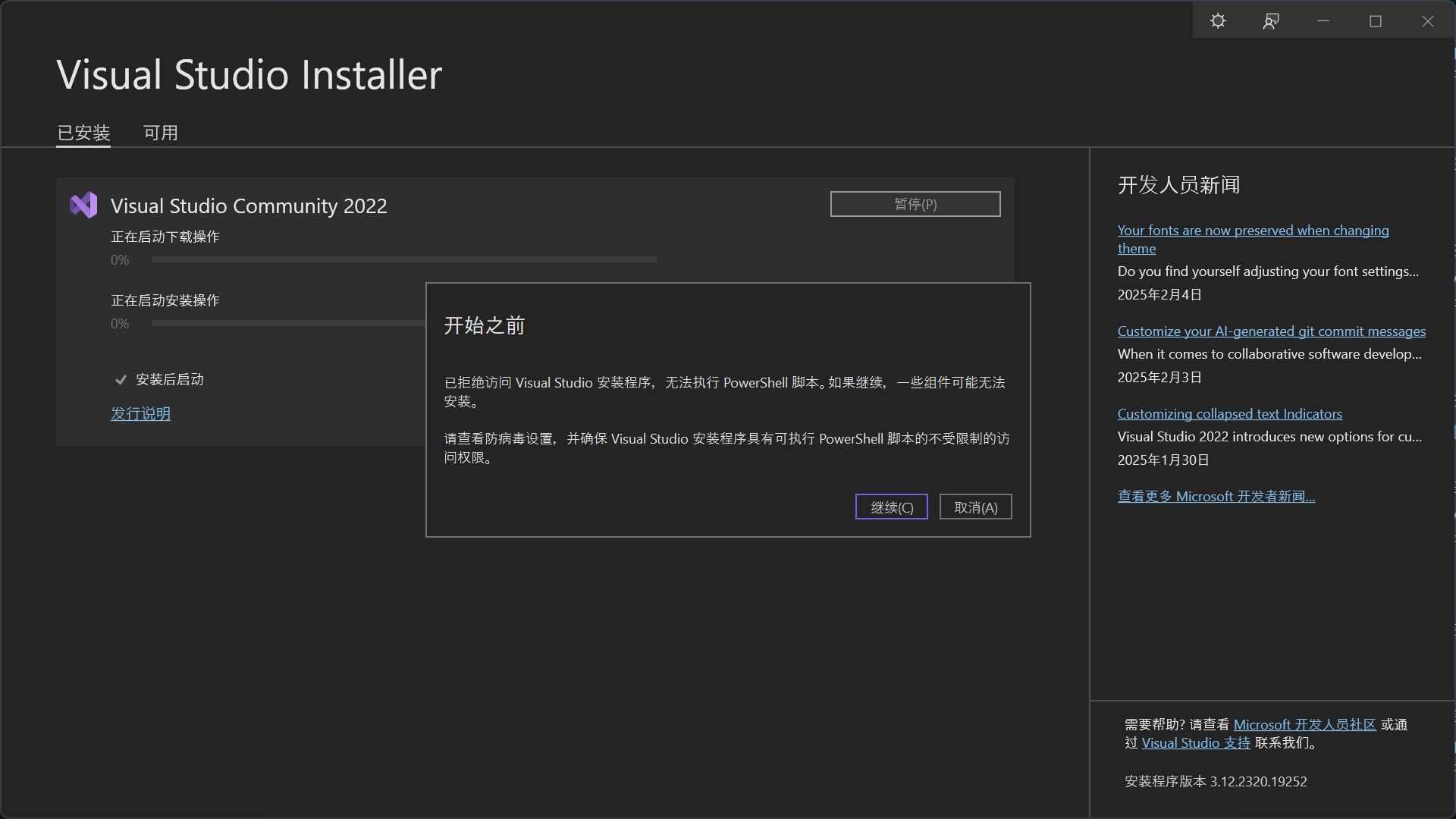
Task: Click the download progress bar
Action: point(404,259)
